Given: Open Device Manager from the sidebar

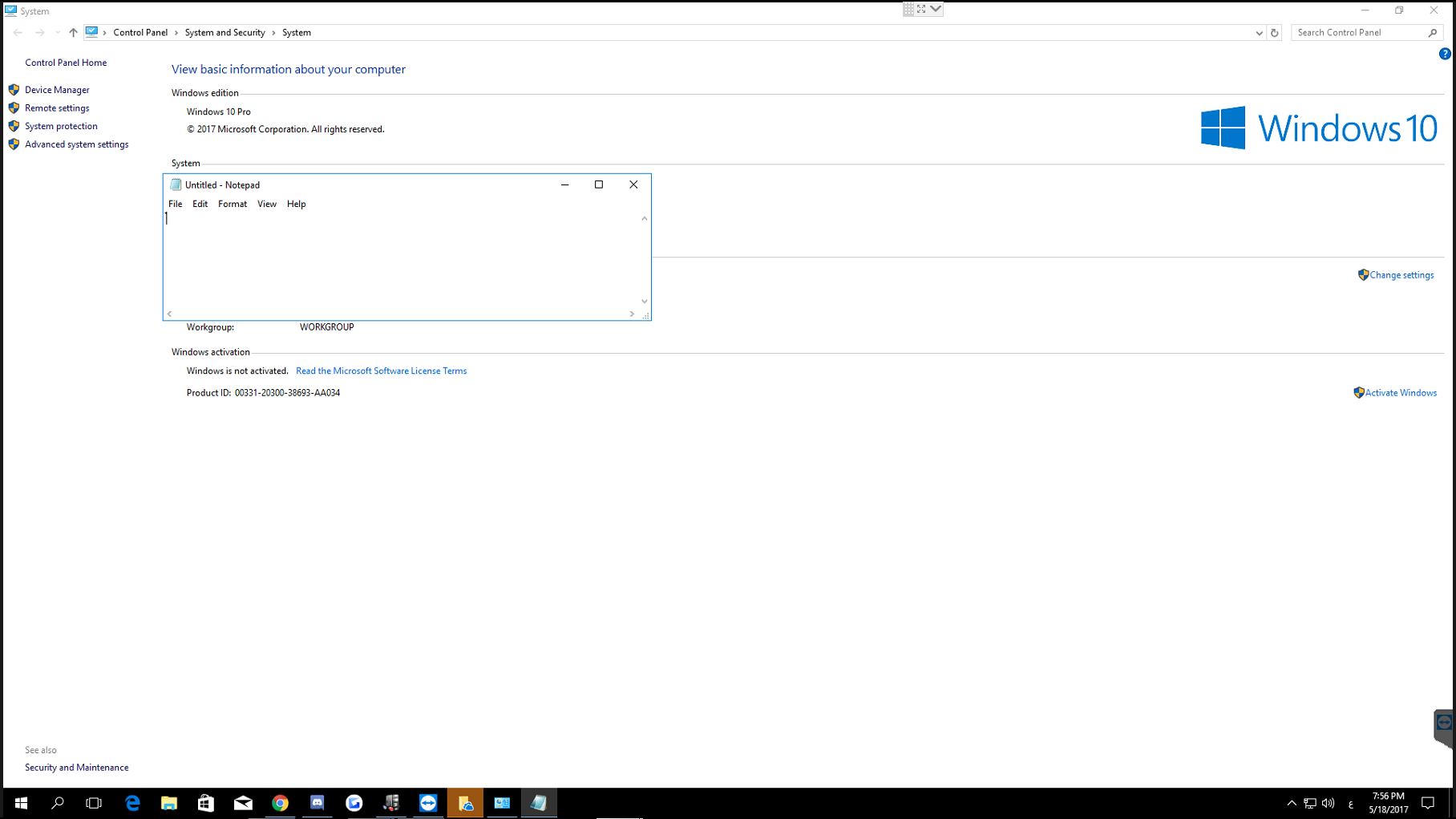Looking at the screenshot, I should (57, 90).
